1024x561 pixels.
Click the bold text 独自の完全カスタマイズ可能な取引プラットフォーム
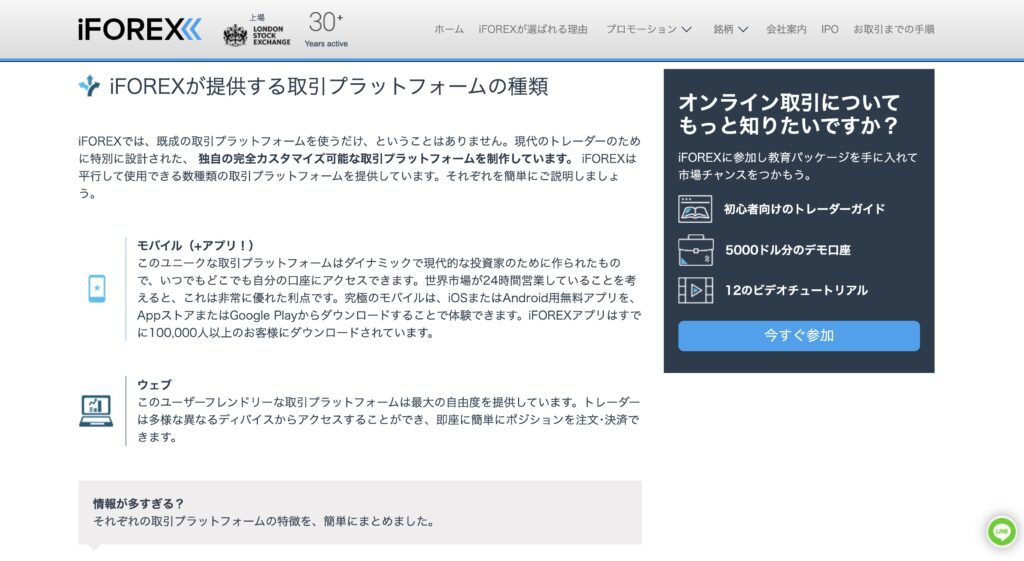point(338,159)
